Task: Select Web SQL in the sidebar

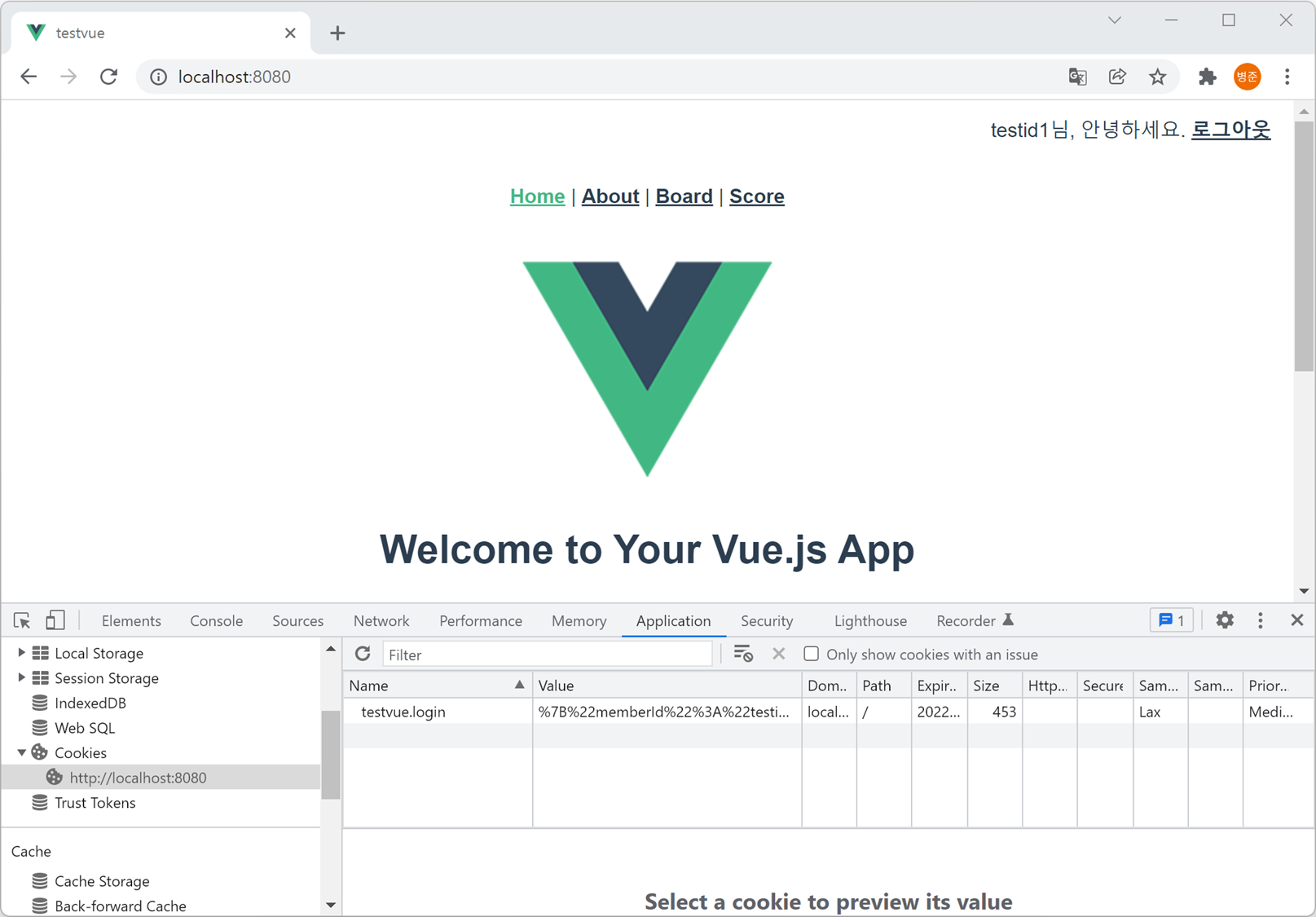Action: (x=85, y=728)
